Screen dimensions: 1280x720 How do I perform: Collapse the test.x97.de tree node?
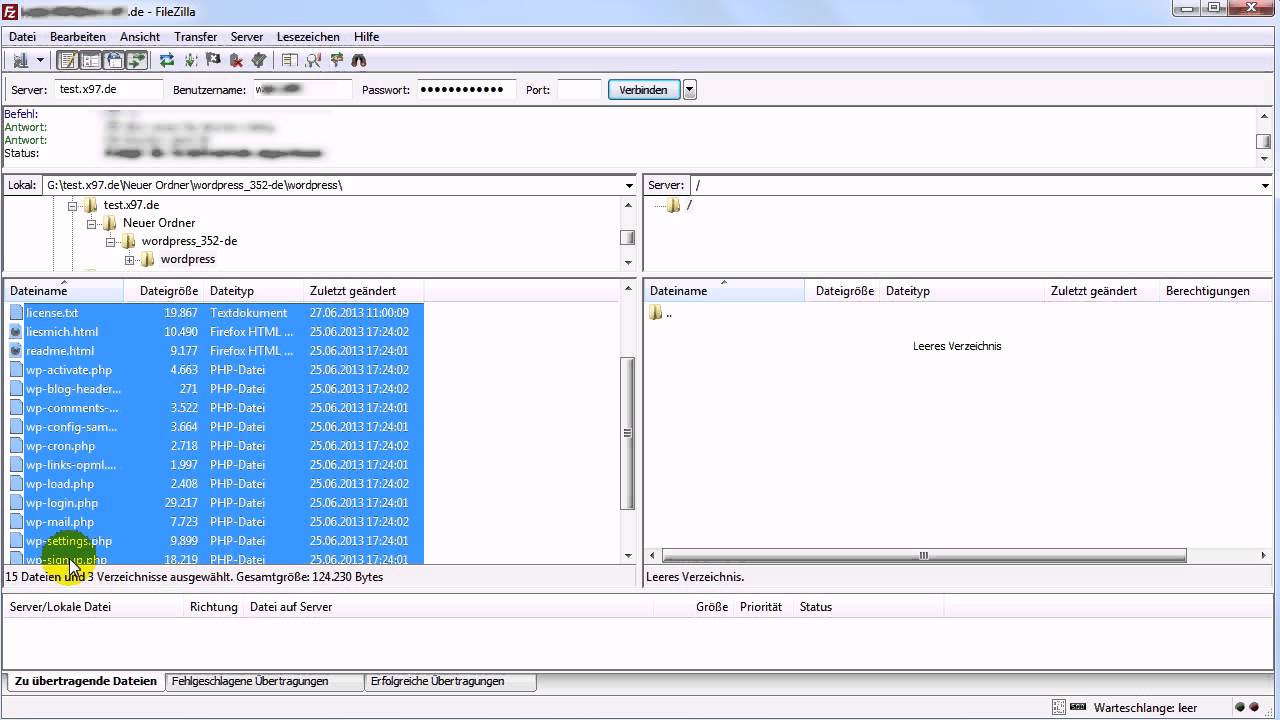[72, 205]
